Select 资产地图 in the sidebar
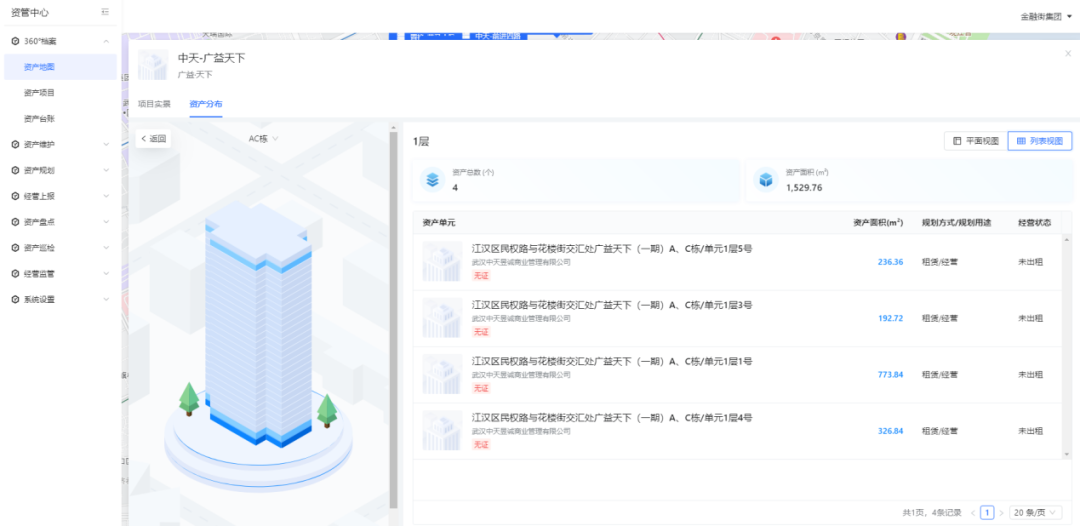The image size is (1080, 526). 61,67
